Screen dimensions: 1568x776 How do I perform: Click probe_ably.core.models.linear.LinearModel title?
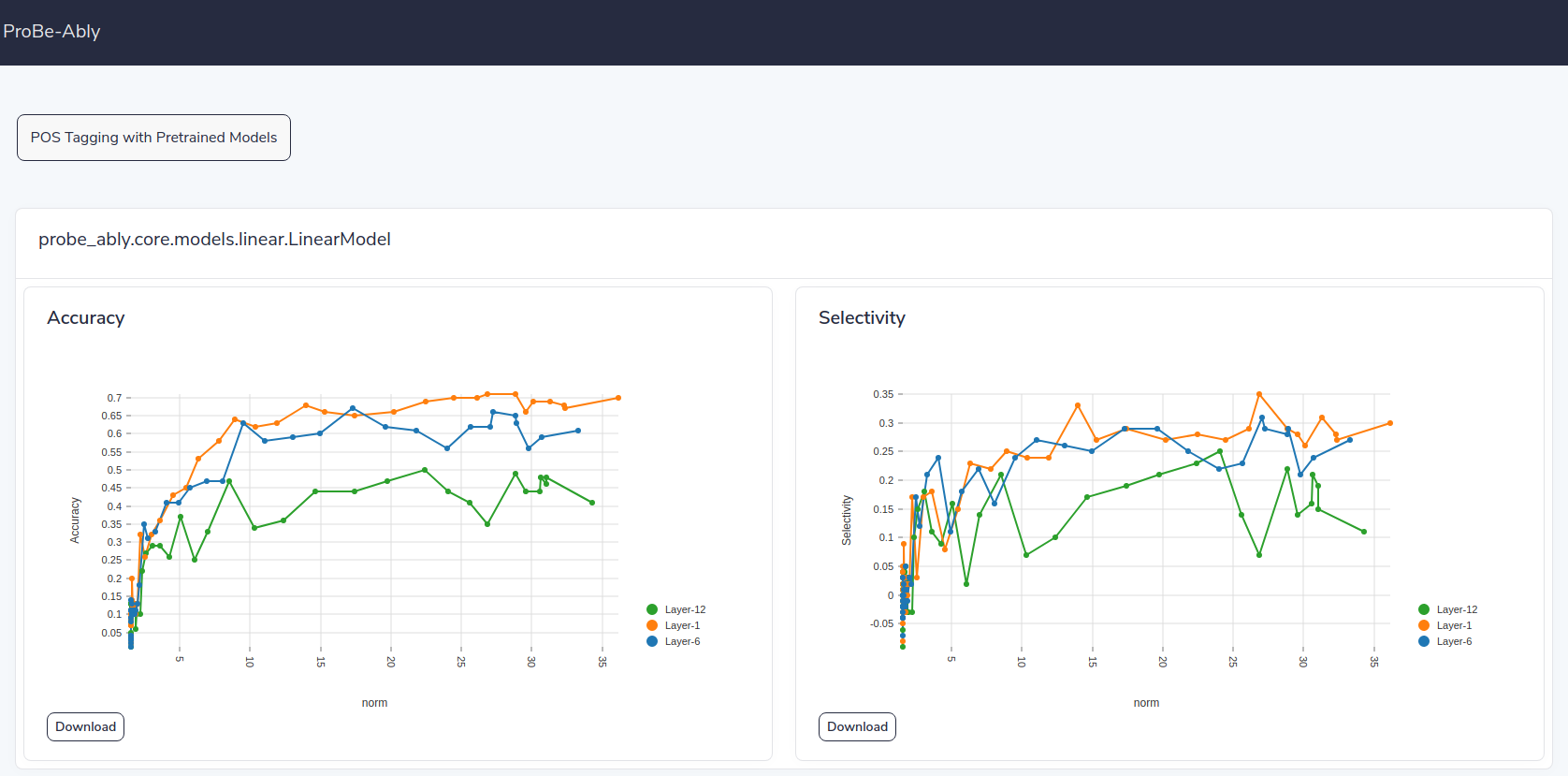(x=214, y=240)
